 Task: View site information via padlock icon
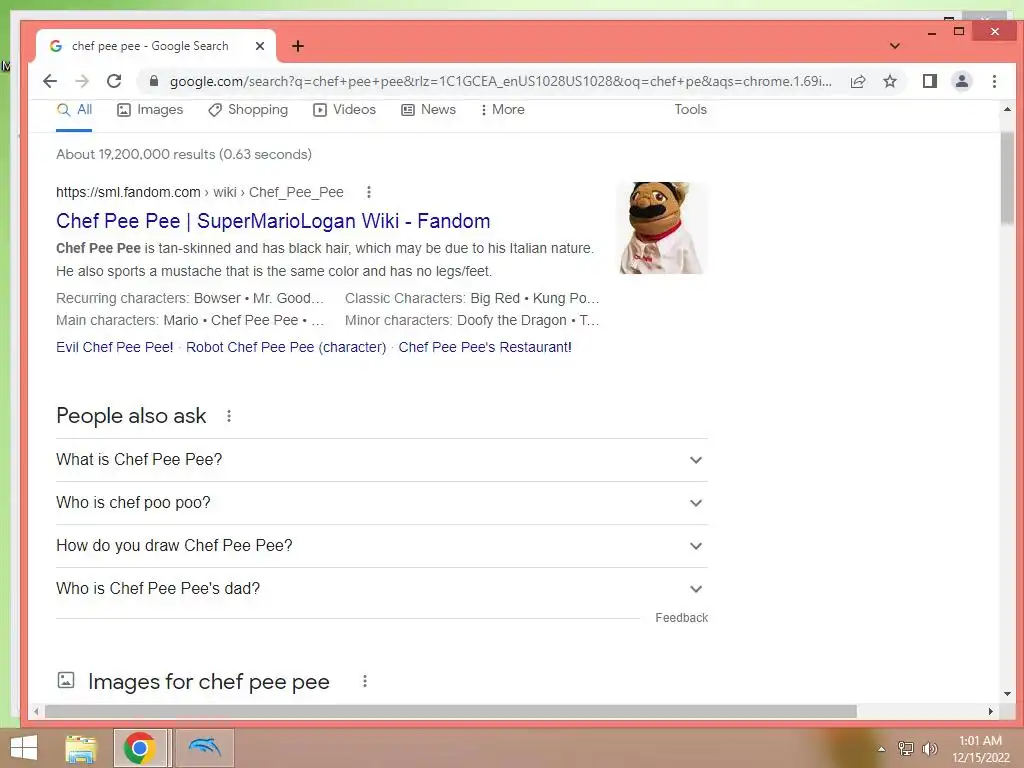(153, 81)
